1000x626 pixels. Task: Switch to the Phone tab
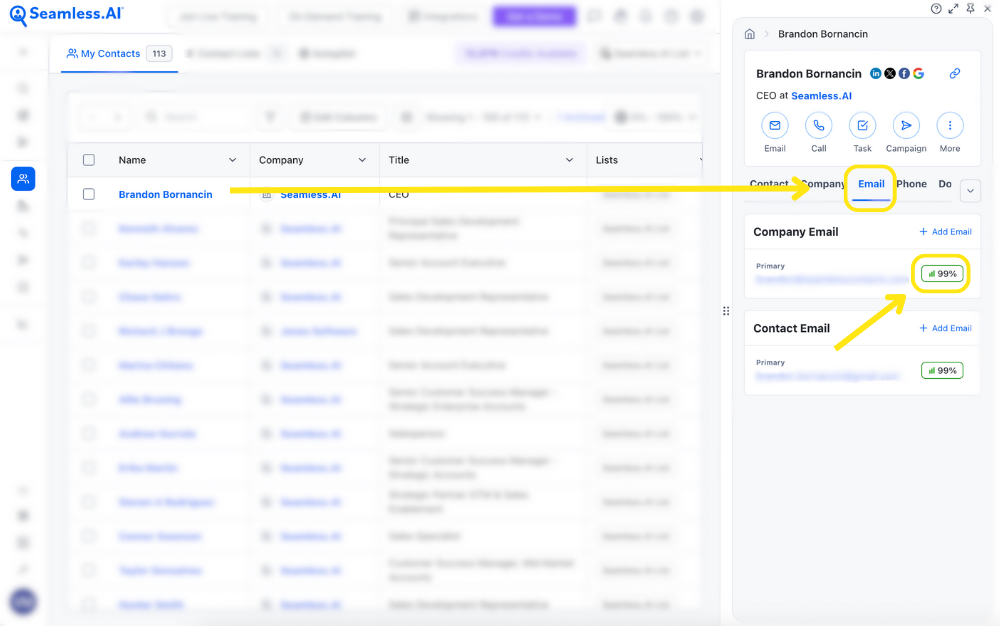click(x=911, y=184)
